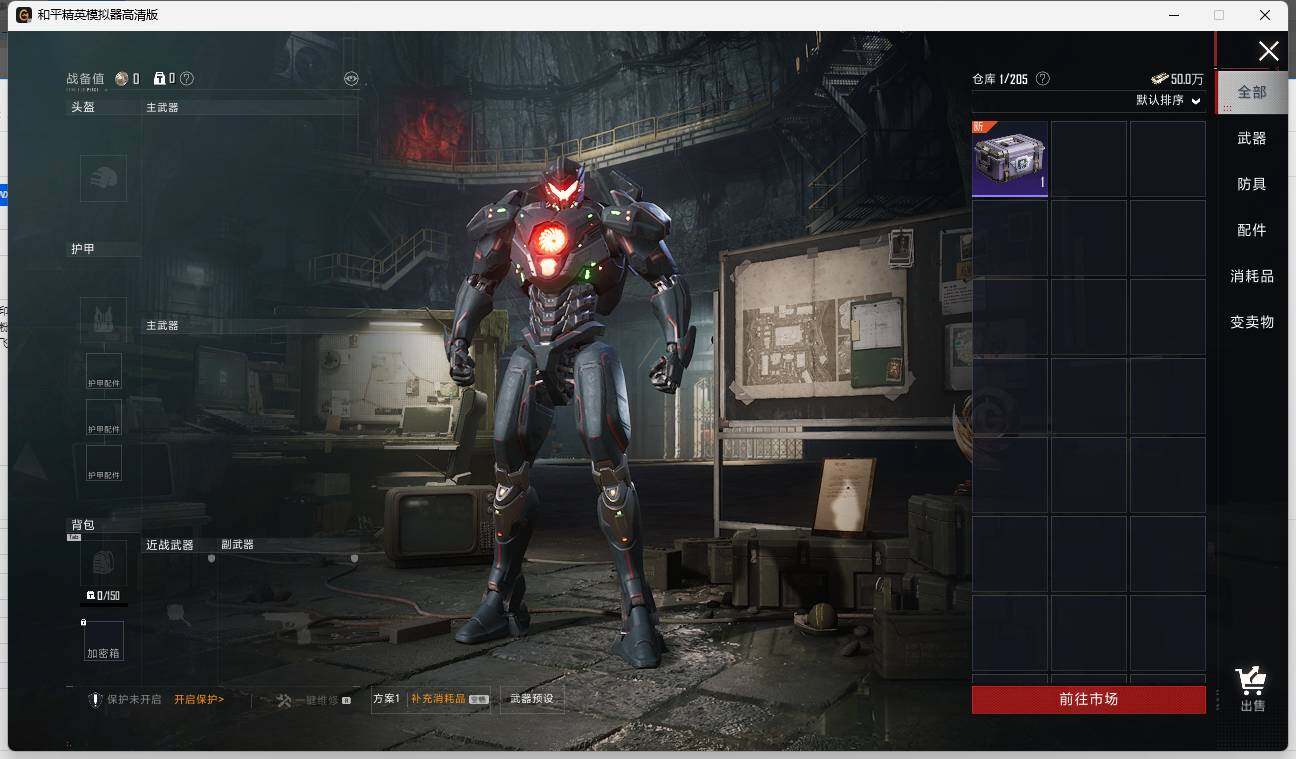Click the 和平精英模拟器高清版 app logo in the title bar
Viewport: 1296px width, 759px height.
coord(24,15)
